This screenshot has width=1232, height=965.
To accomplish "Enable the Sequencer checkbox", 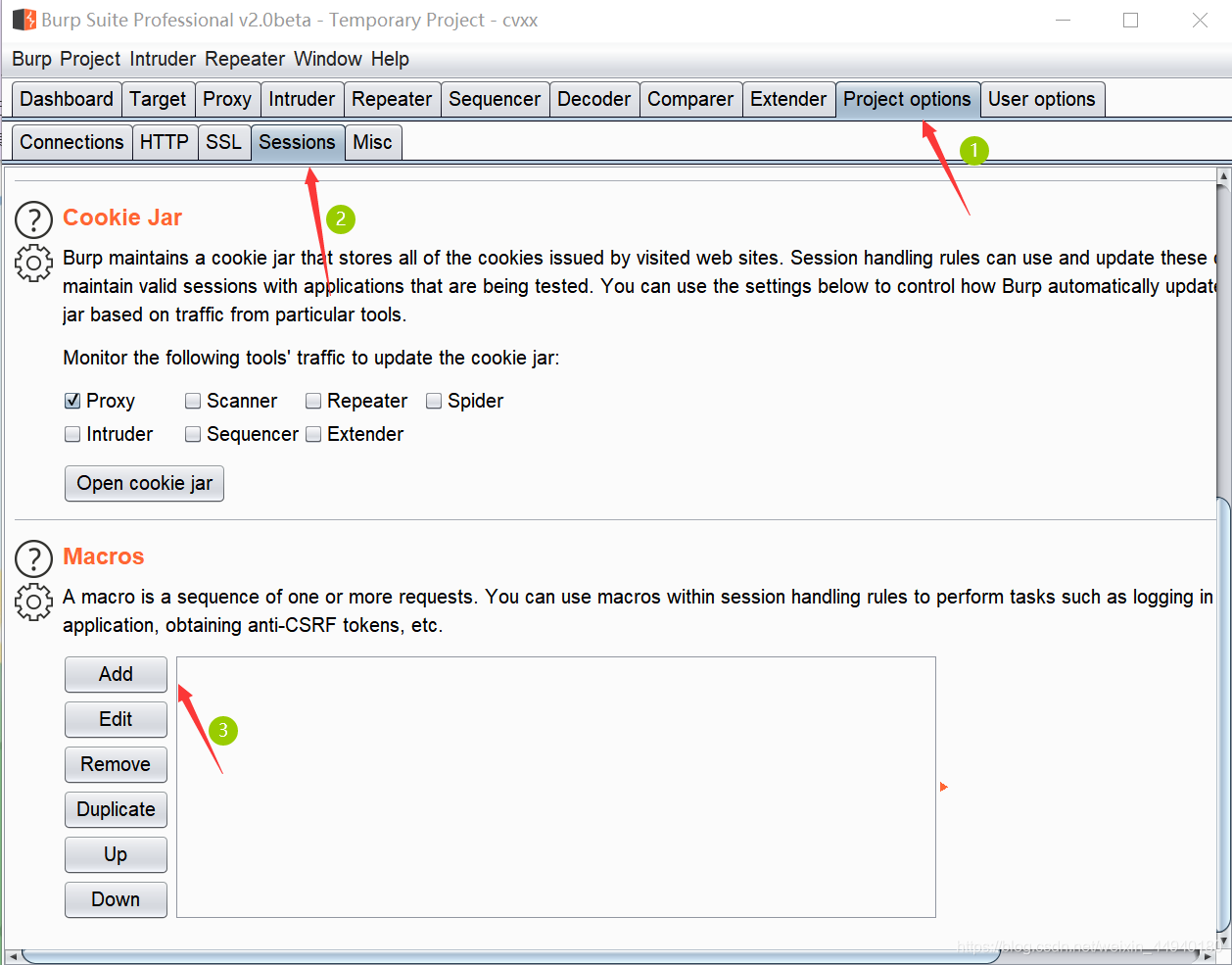I will click(193, 434).
